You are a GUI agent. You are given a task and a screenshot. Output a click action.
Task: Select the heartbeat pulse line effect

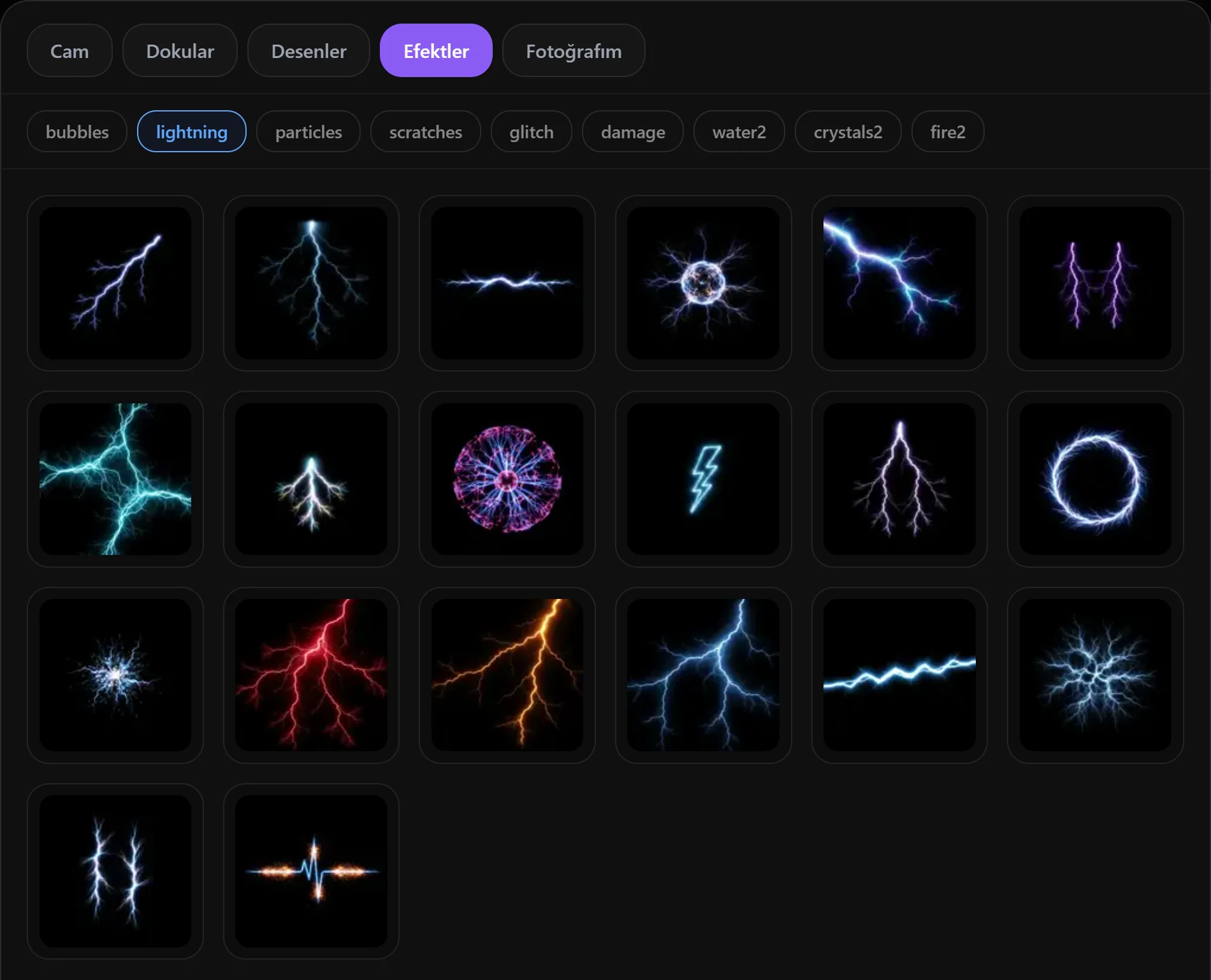311,871
